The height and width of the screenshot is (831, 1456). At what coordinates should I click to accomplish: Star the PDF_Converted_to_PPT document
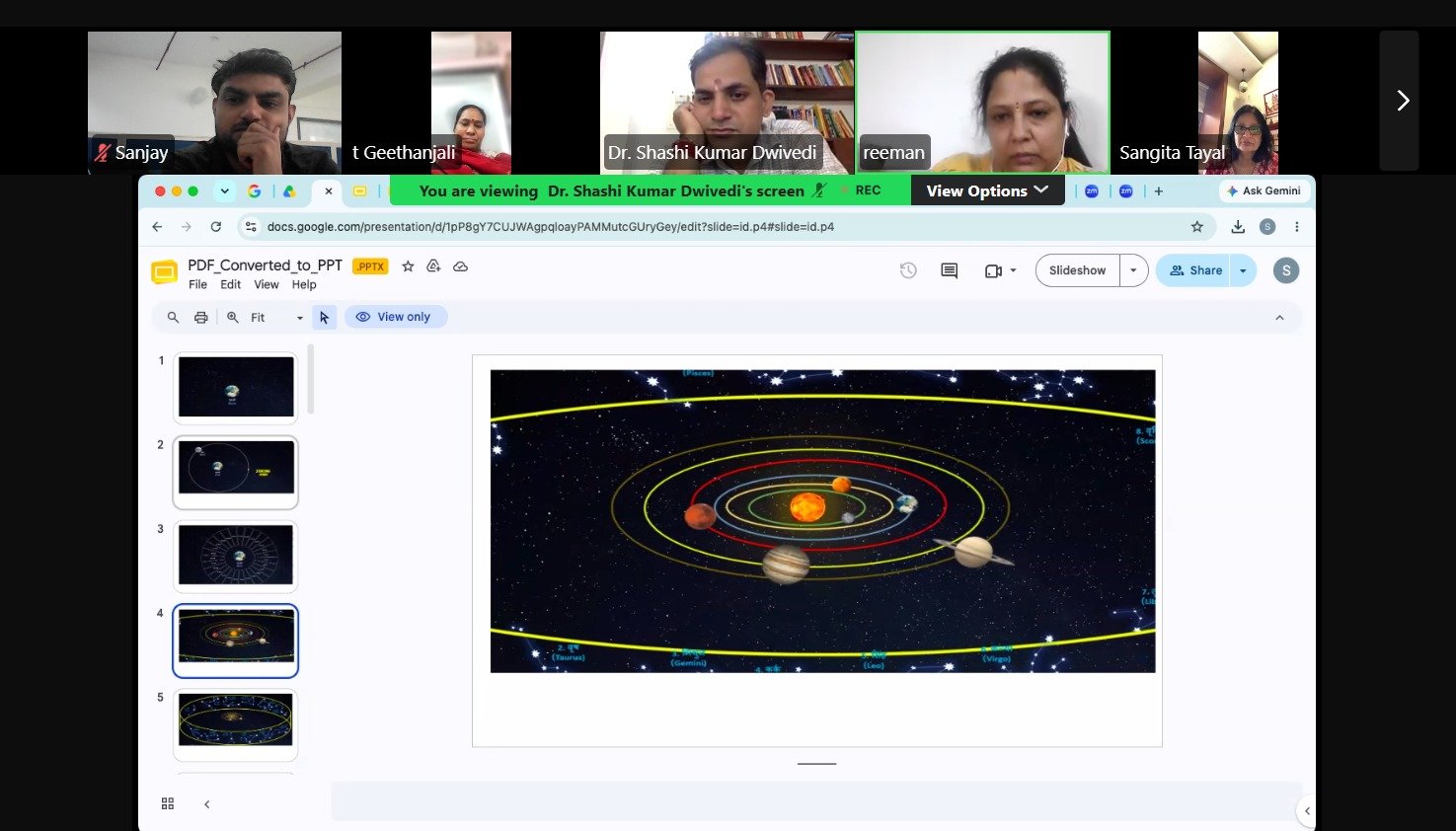click(x=408, y=266)
